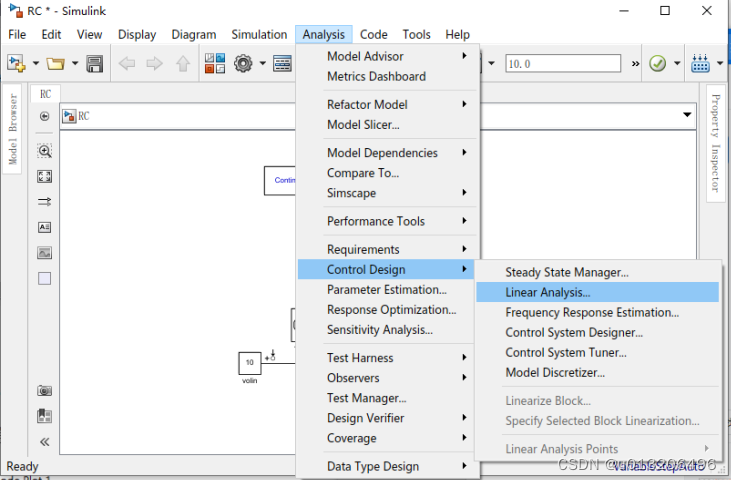Open the File menu
This screenshot has width=731, height=480.
coord(17,34)
